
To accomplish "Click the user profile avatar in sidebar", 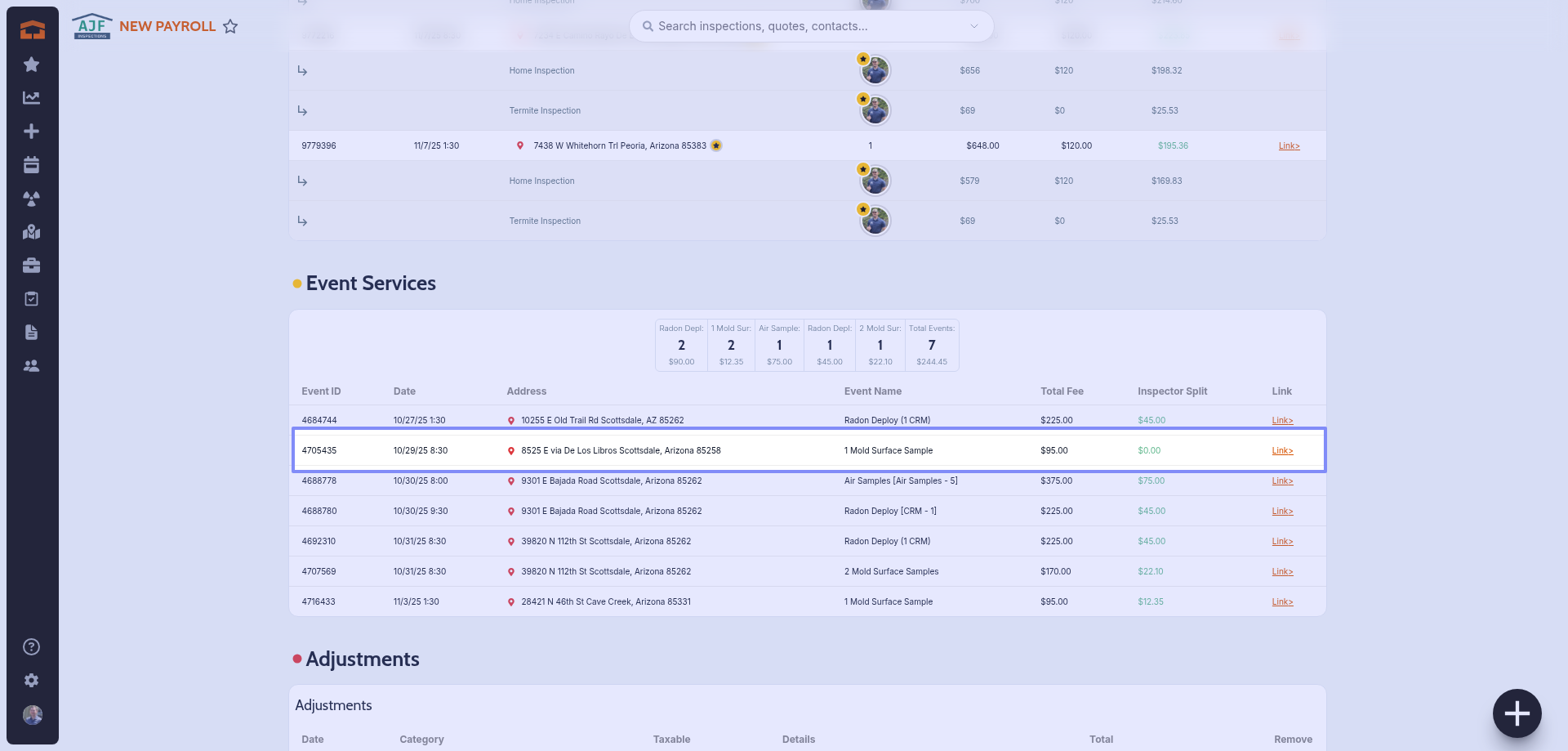I will click(x=32, y=715).
